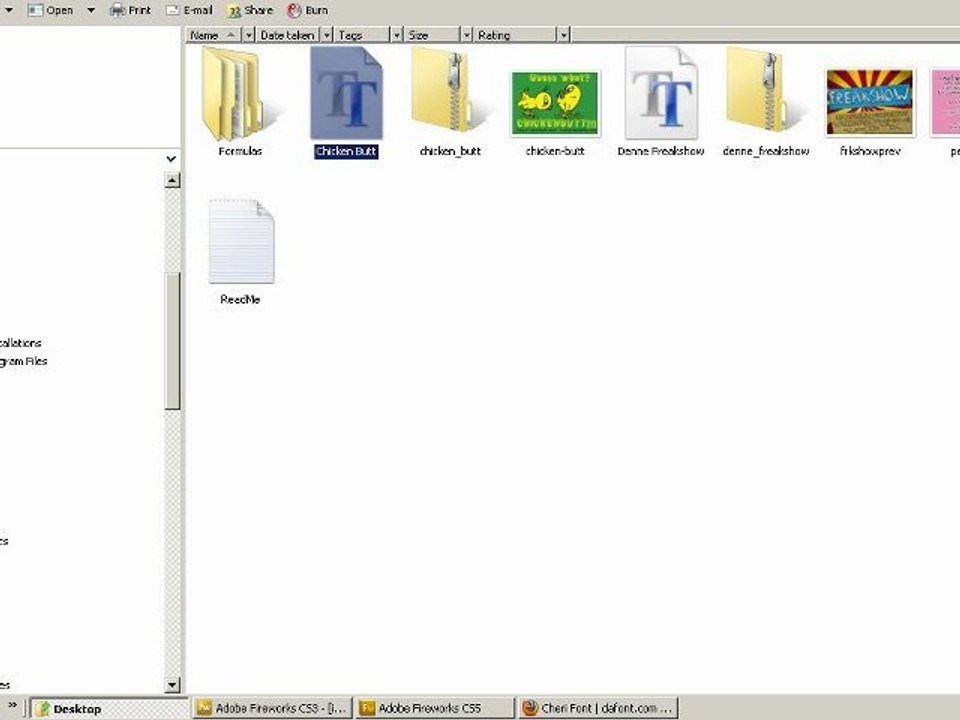Select the Program Files tree entry
Screen dimensions: 960x720
click(x=23, y=361)
